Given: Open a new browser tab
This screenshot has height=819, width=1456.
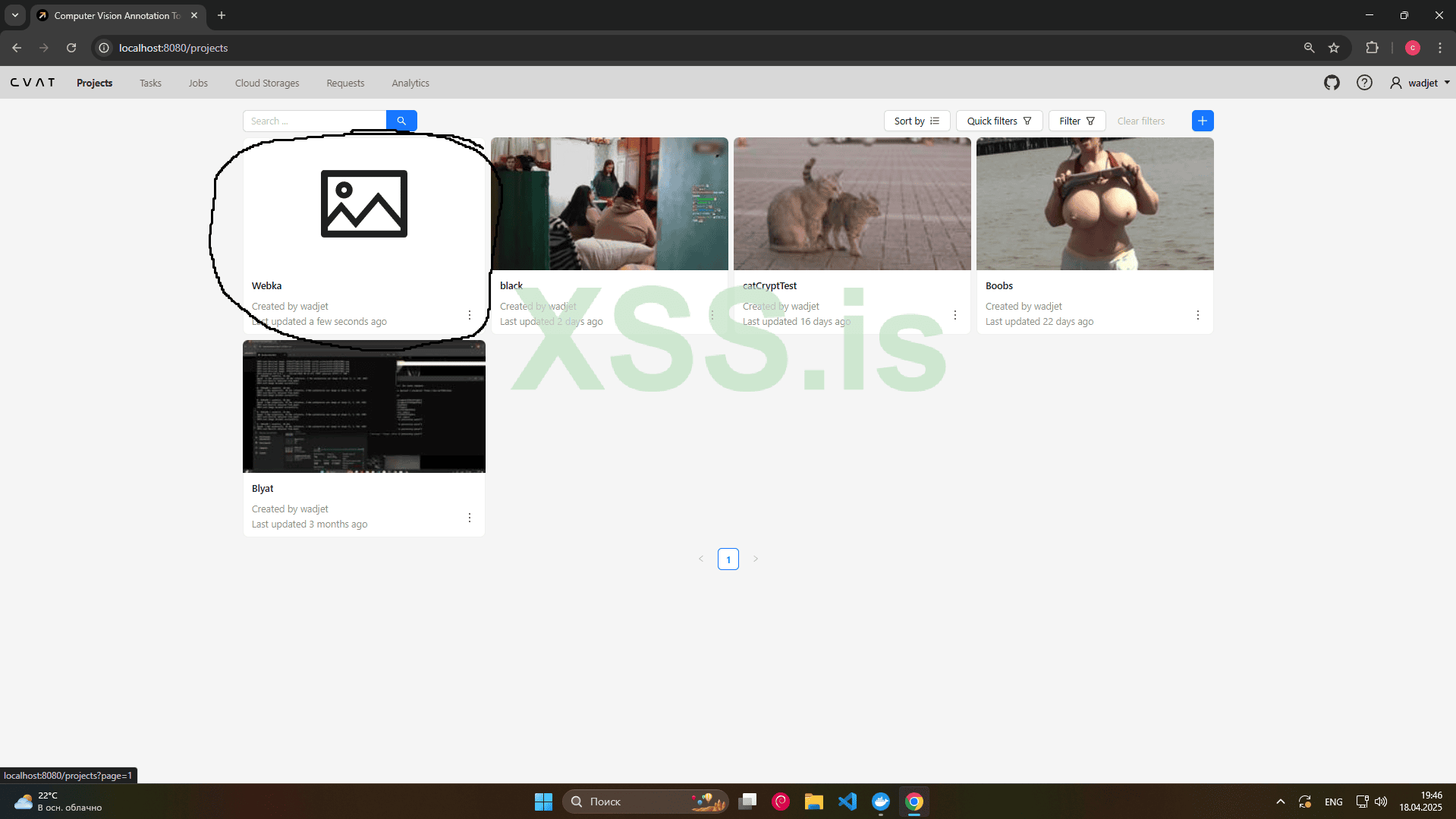Looking at the screenshot, I should [x=222, y=15].
